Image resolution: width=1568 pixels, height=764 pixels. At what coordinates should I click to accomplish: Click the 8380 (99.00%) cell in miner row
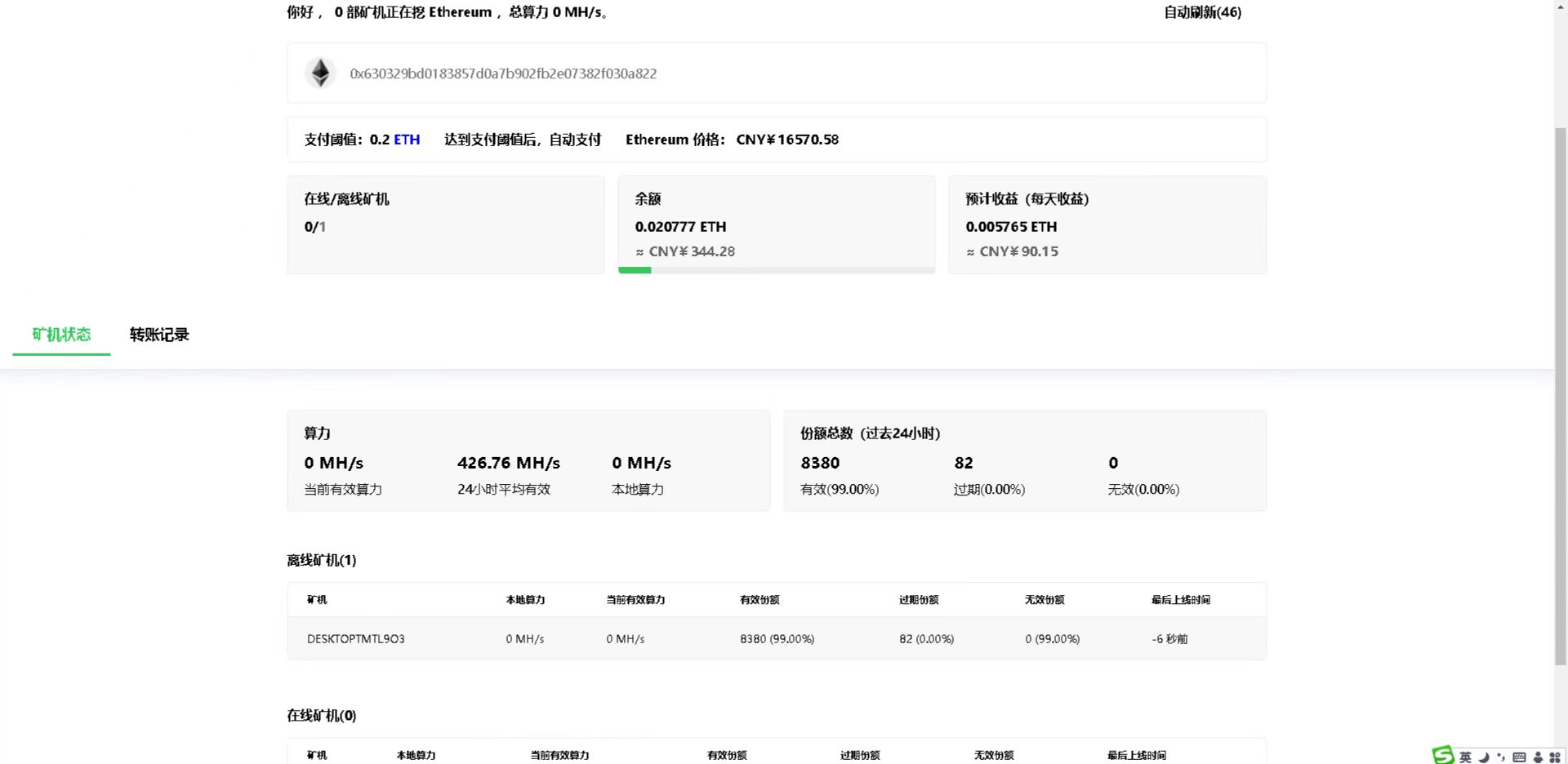point(777,639)
